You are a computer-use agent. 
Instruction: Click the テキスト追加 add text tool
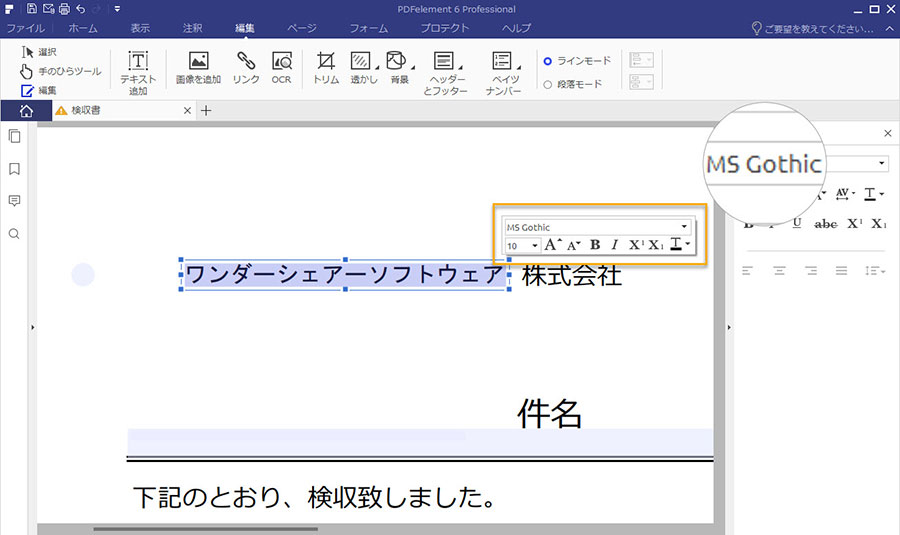138,72
